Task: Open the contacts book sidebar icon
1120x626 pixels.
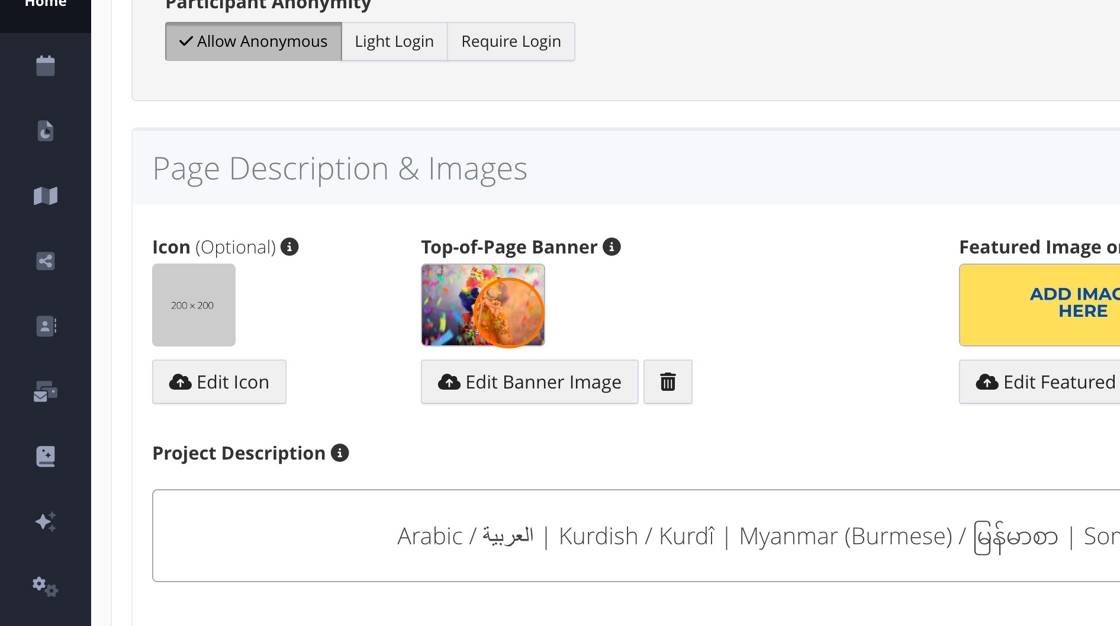Action: pyautogui.click(x=45, y=326)
